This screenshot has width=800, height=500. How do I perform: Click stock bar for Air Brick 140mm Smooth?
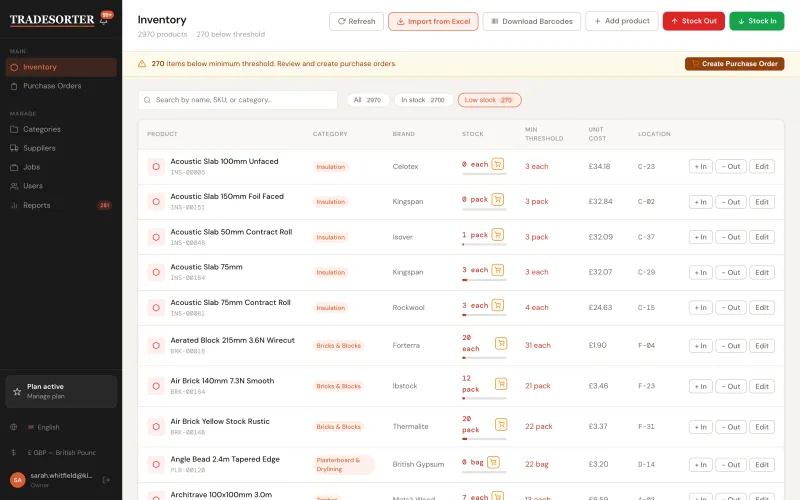[x=484, y=398]
